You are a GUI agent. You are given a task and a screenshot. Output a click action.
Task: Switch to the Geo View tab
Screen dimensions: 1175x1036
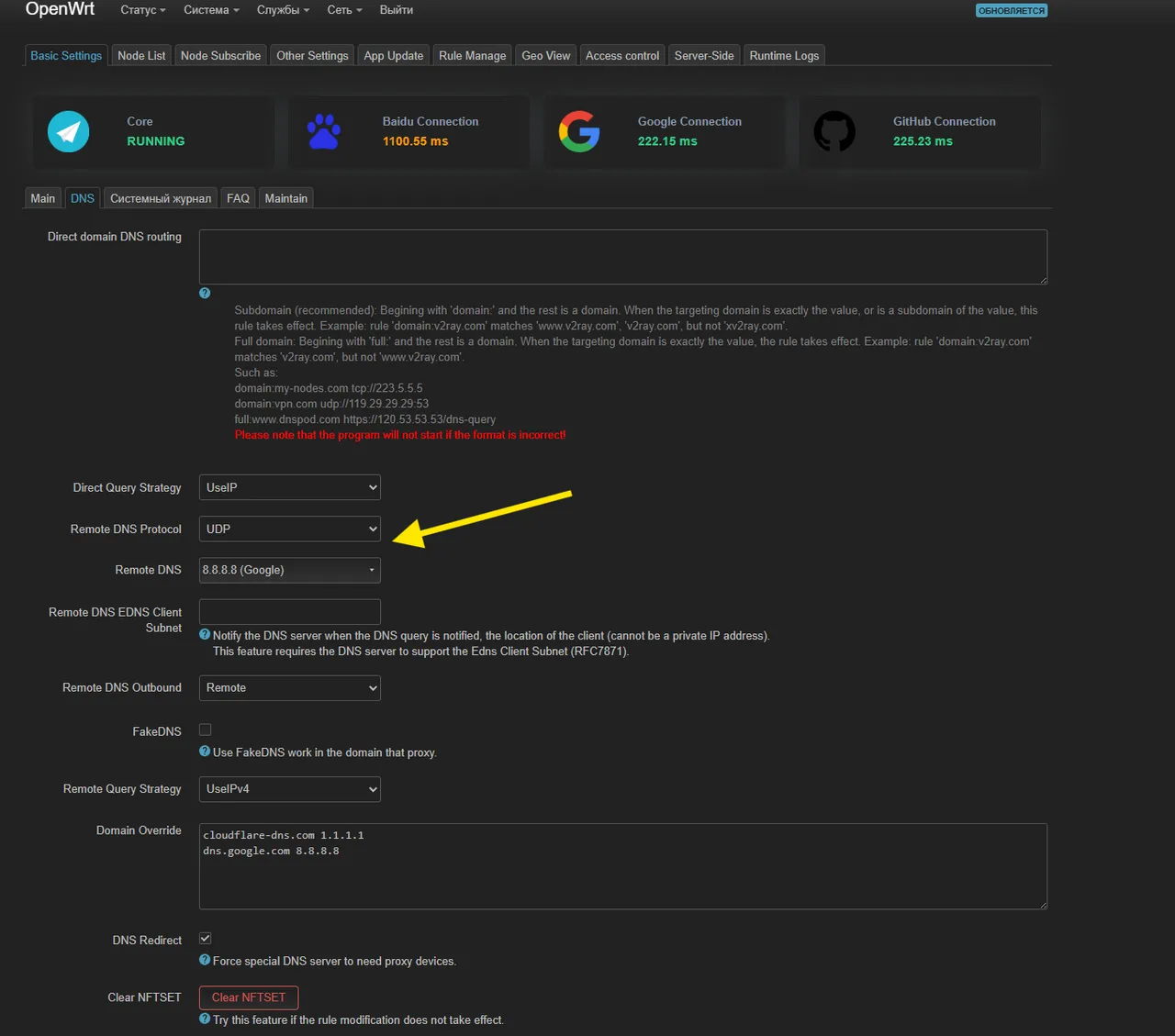[546, 55]
